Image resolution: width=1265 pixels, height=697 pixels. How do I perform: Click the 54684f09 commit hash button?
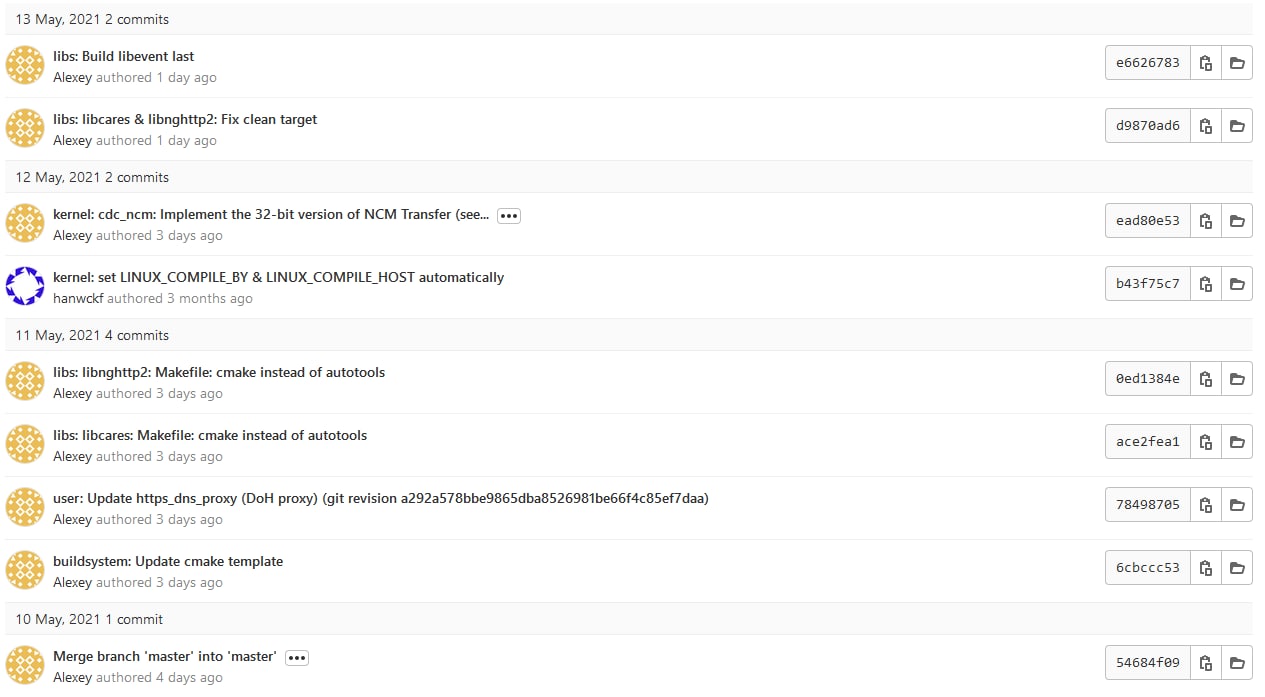[1148, 663]
